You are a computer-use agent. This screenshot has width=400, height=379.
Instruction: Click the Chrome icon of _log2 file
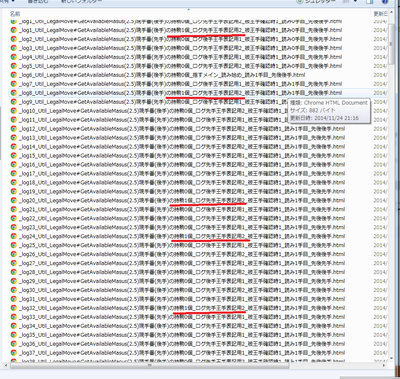tap(14, 39)
